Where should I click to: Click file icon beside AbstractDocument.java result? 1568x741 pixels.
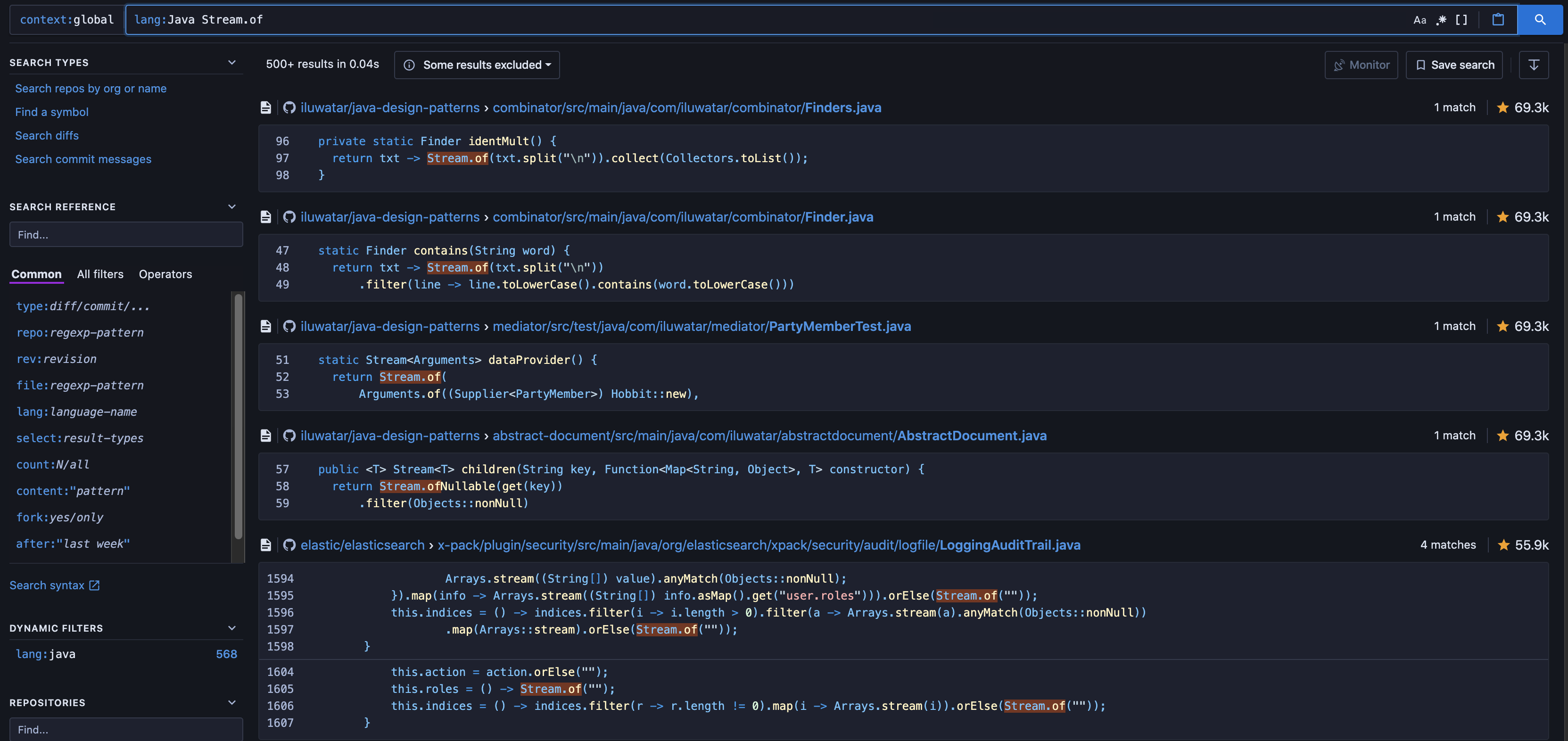[266, 436]
